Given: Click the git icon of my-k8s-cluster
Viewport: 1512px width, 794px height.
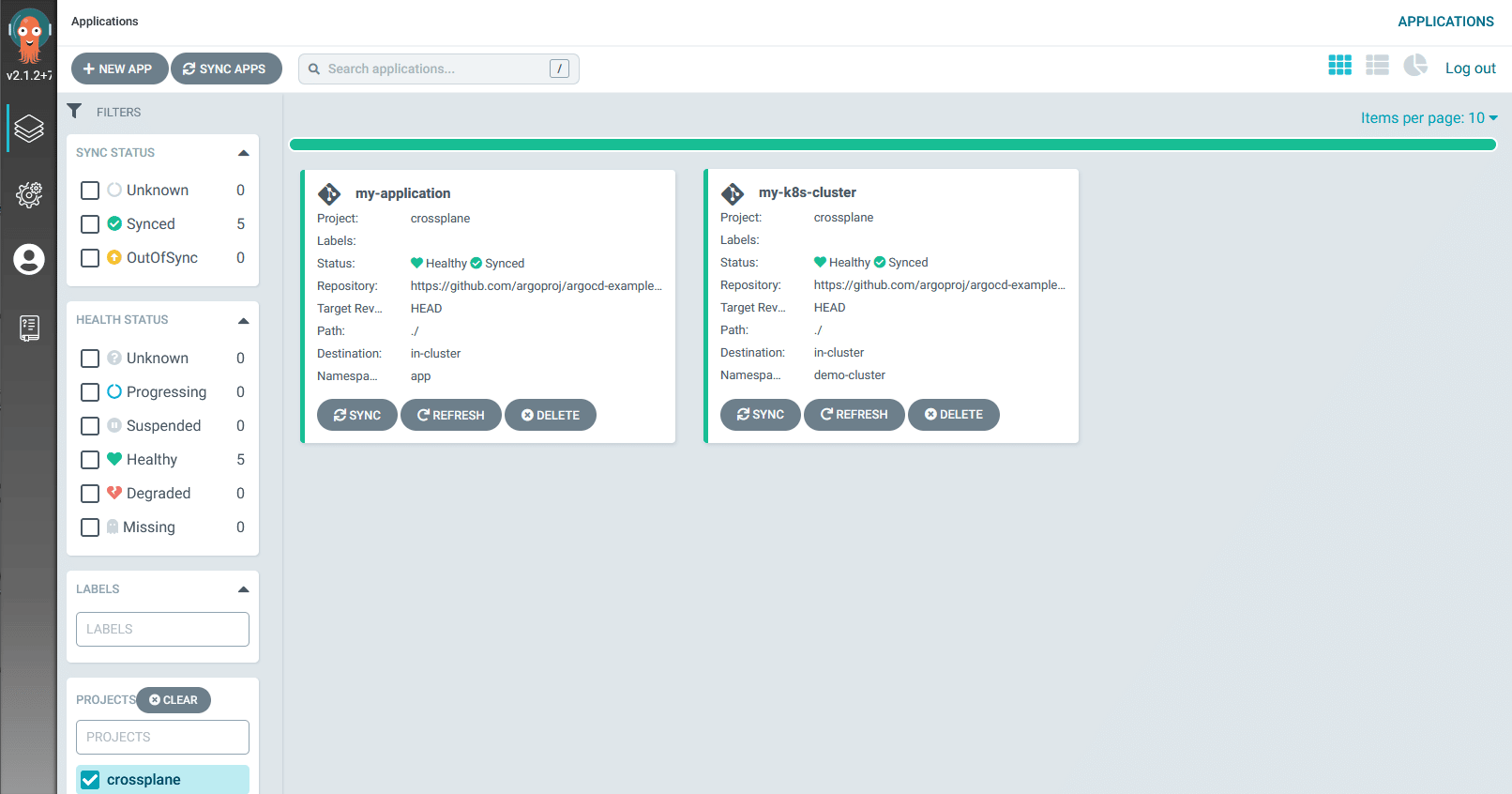Looking at the screenshot, I should point(733,193).
